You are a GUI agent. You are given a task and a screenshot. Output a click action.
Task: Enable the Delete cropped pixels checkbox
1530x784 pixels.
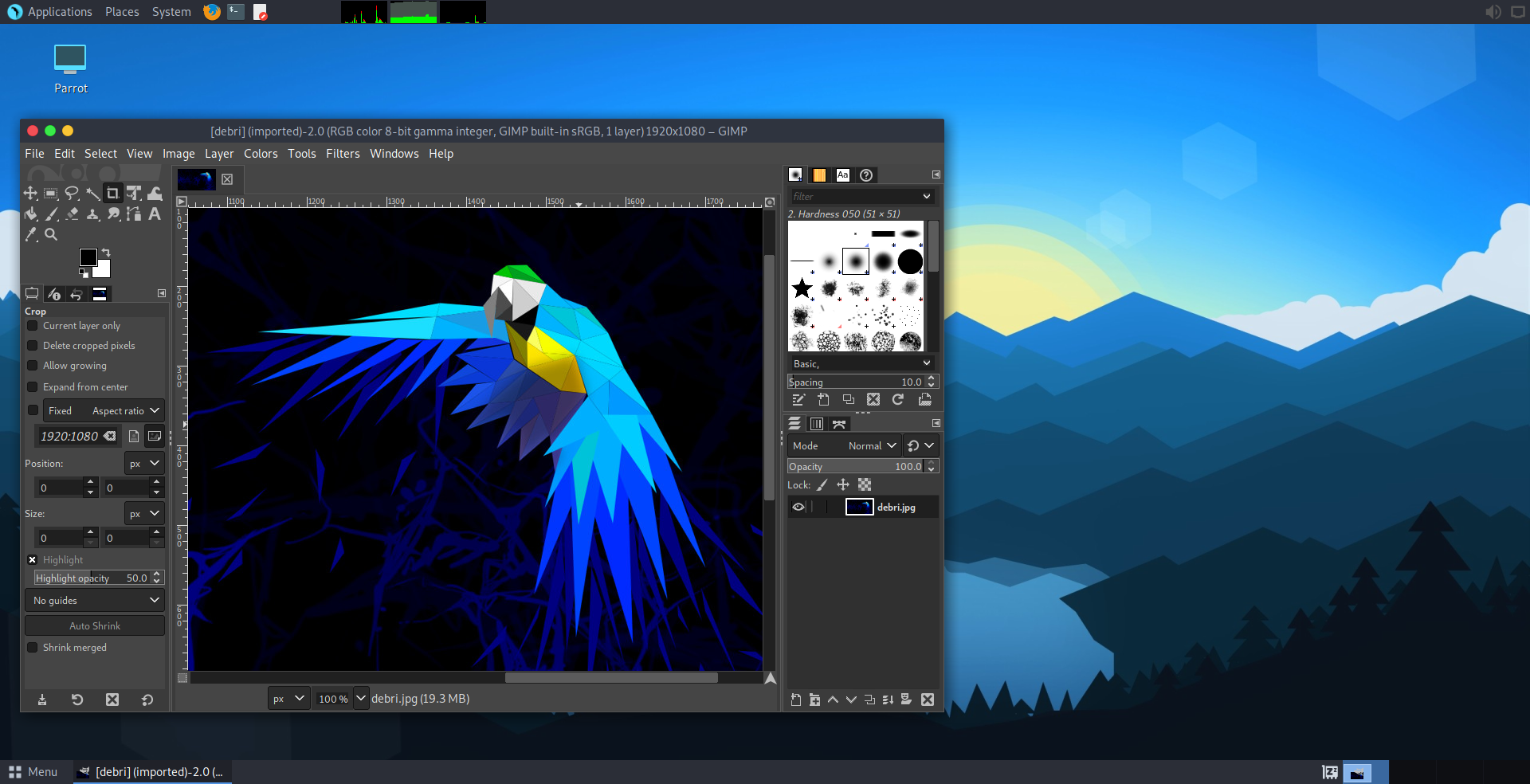coord(32,345)
